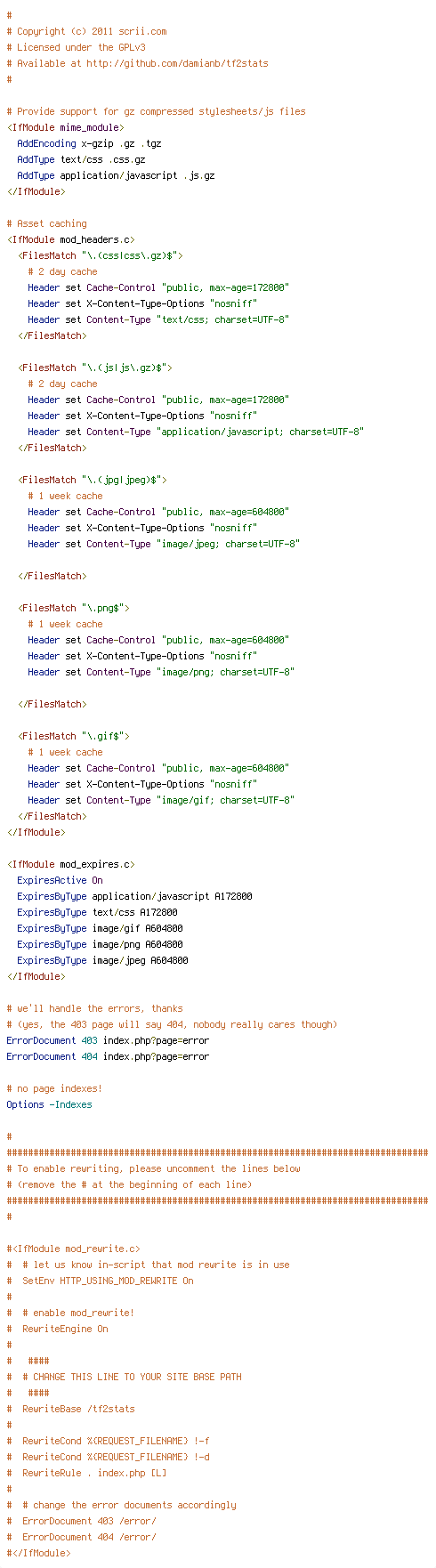Click the RewriteCond line ending in "!-d"

[x=108, y=1457]
